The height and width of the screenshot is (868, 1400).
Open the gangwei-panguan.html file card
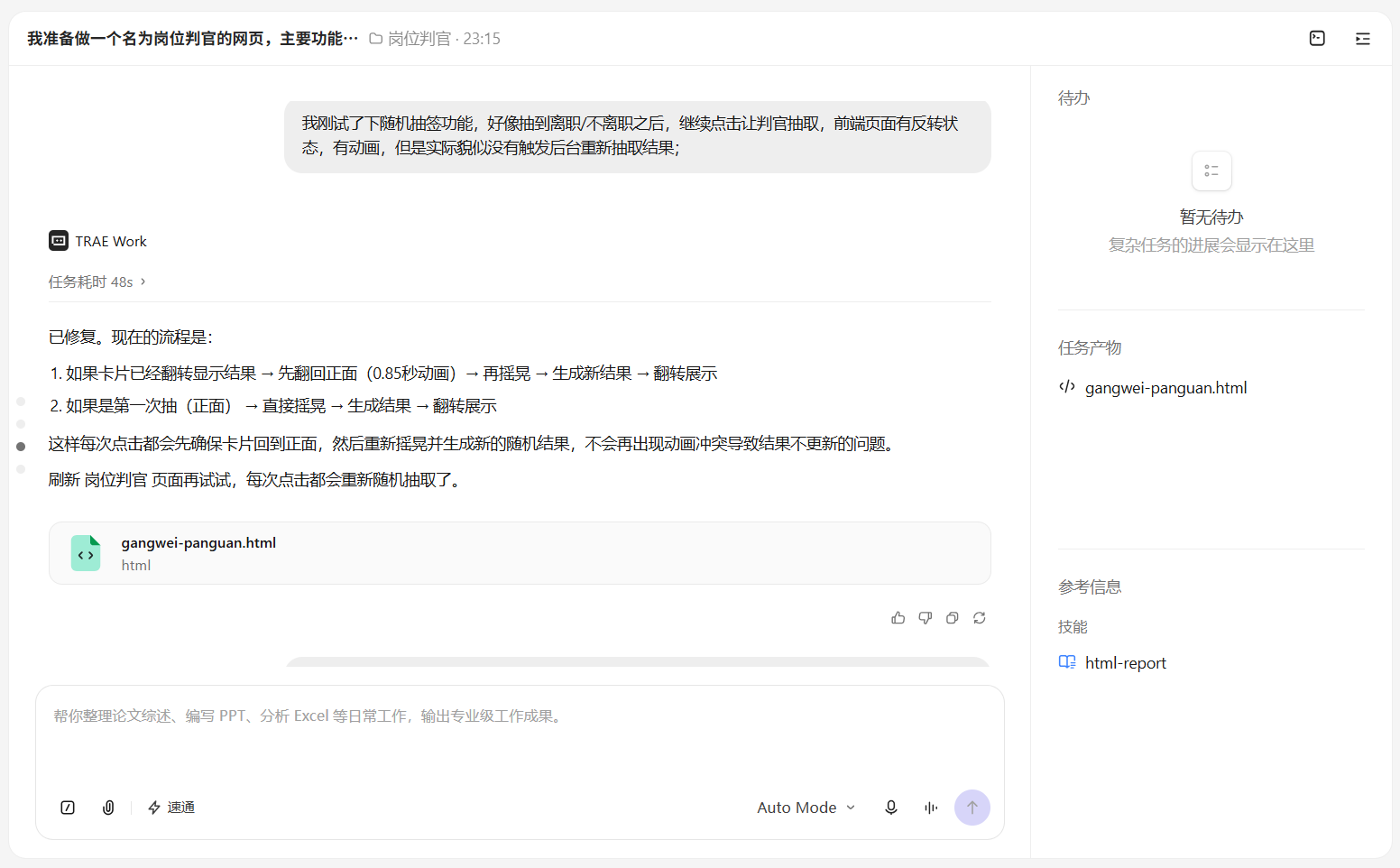click(520, 553)
